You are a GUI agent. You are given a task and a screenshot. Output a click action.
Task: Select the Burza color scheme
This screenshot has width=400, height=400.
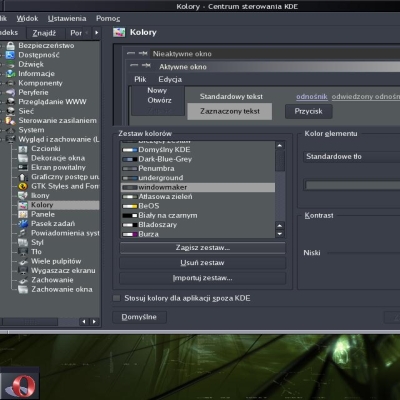point(198,234)
